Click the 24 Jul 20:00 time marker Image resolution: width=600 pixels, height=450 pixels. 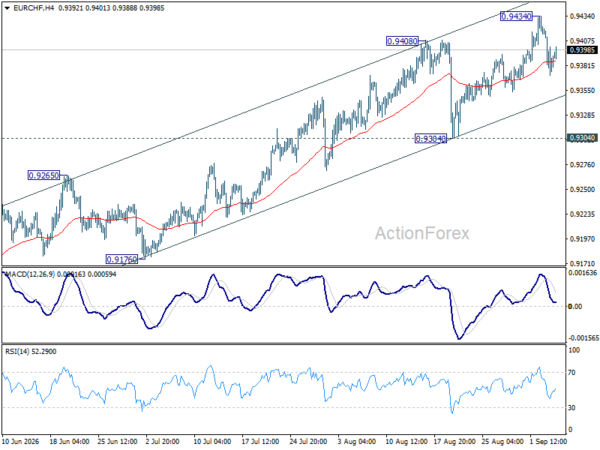308,441
